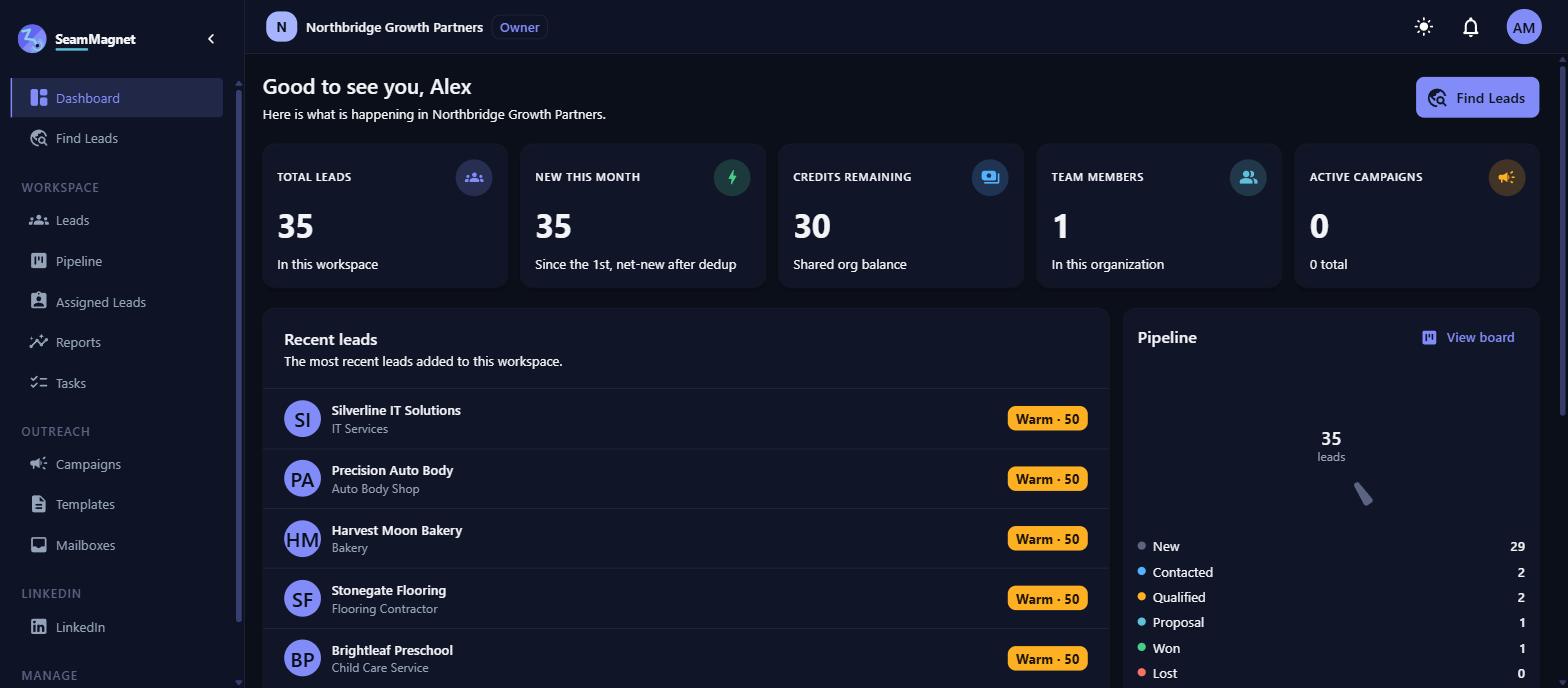Click the Credits Remaining value 30
This screenshot has width=1568, height=688.
pyautogui.click(x=812, y=227)
